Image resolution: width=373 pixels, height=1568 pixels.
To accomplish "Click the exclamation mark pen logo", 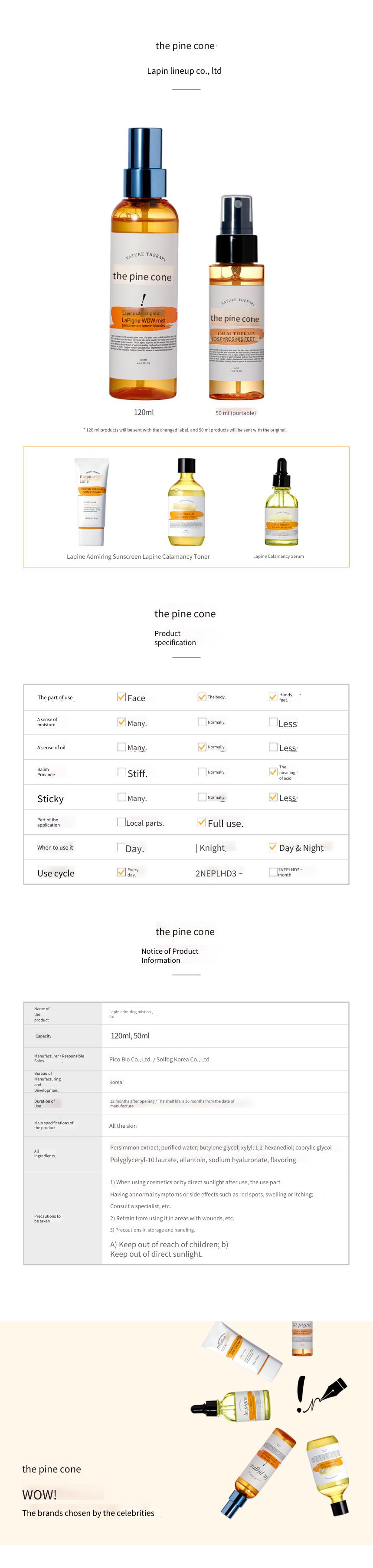I will [321, 1394].
